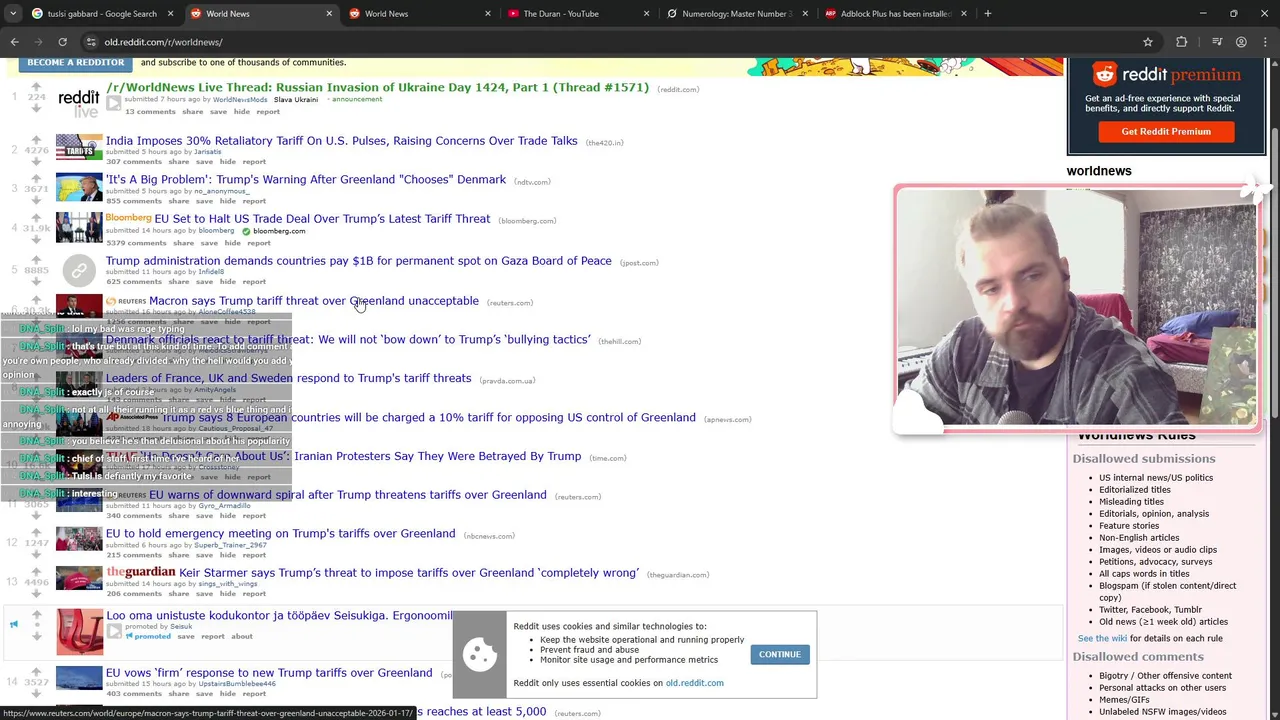Bookmark this page with the star icon
This screenshot has height=720, width=1280.
(x=1148, y=42)
